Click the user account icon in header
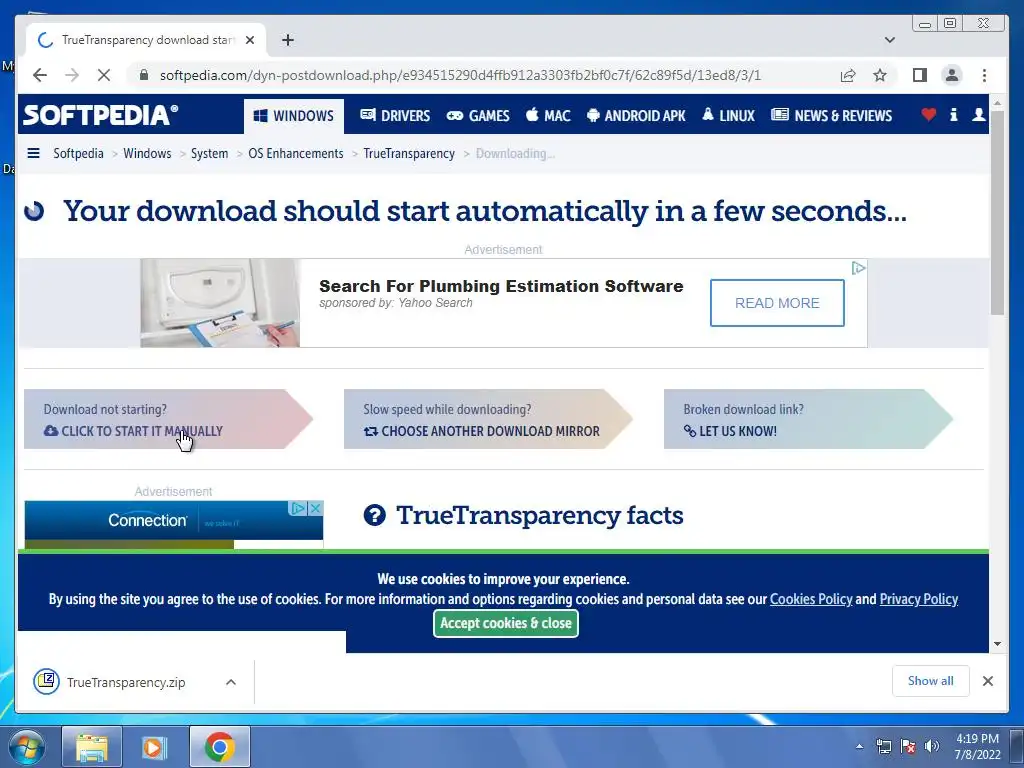Viewport: 1024px width, 768px height. (978, 115)
